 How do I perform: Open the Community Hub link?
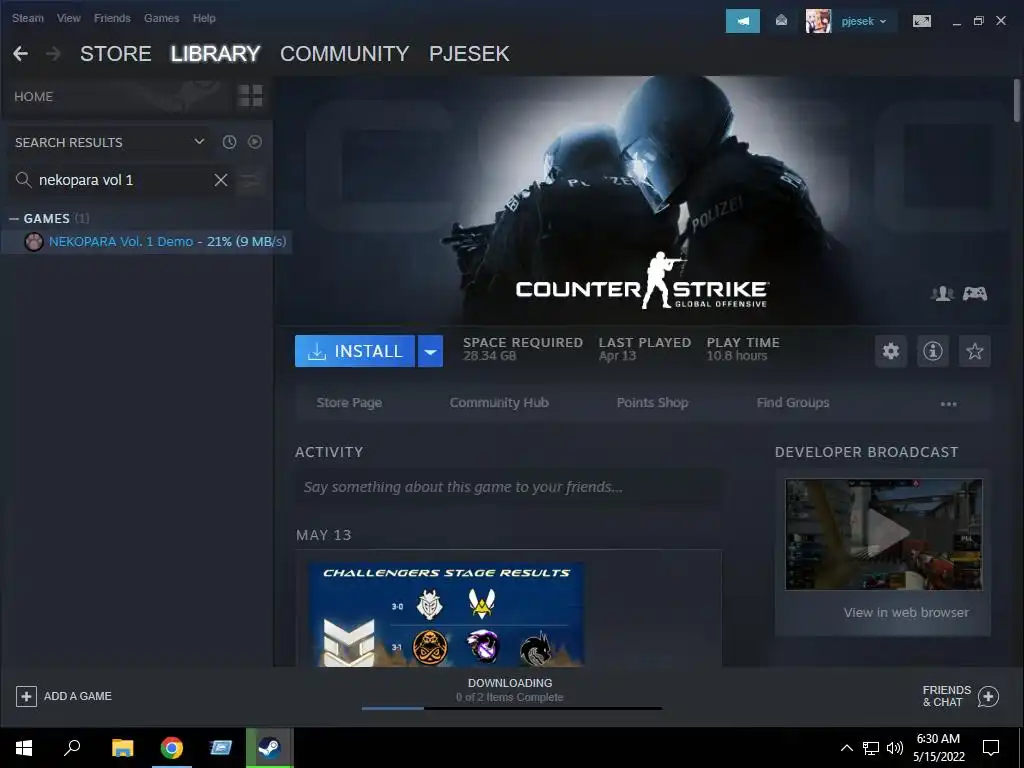coord(499,403)
